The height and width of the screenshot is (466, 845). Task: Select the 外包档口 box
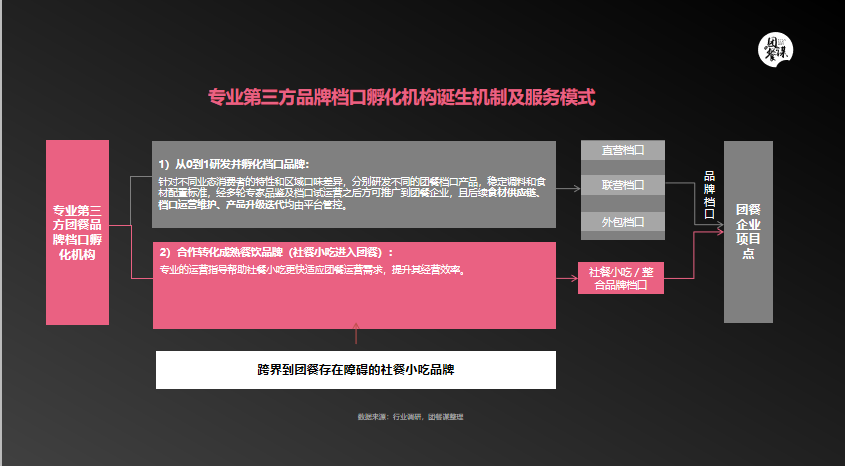[623, 221]
